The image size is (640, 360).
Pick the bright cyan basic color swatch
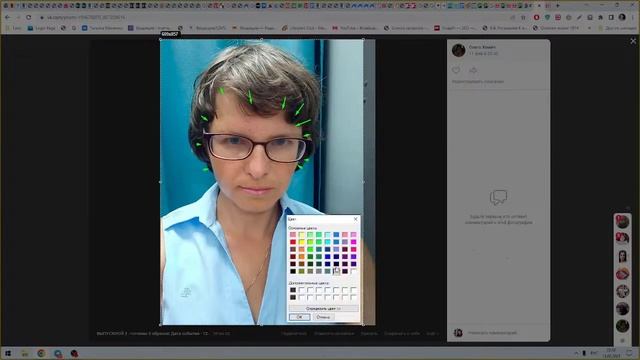(327, 242)
